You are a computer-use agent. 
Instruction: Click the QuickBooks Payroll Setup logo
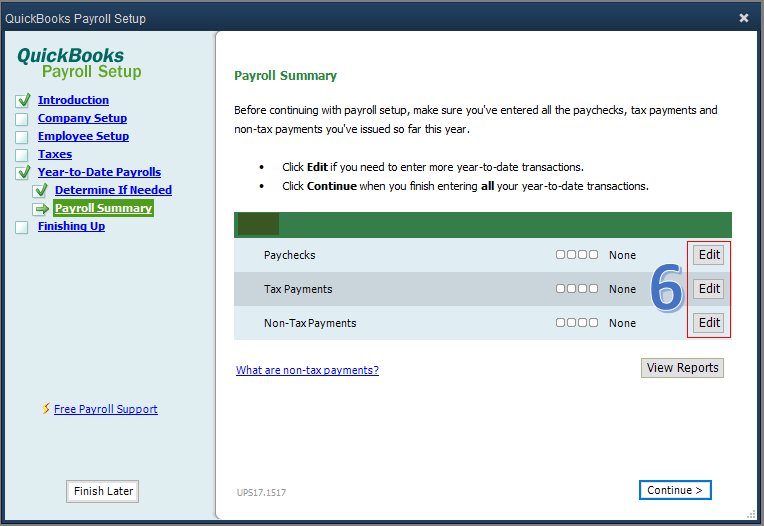coord(79,63)
